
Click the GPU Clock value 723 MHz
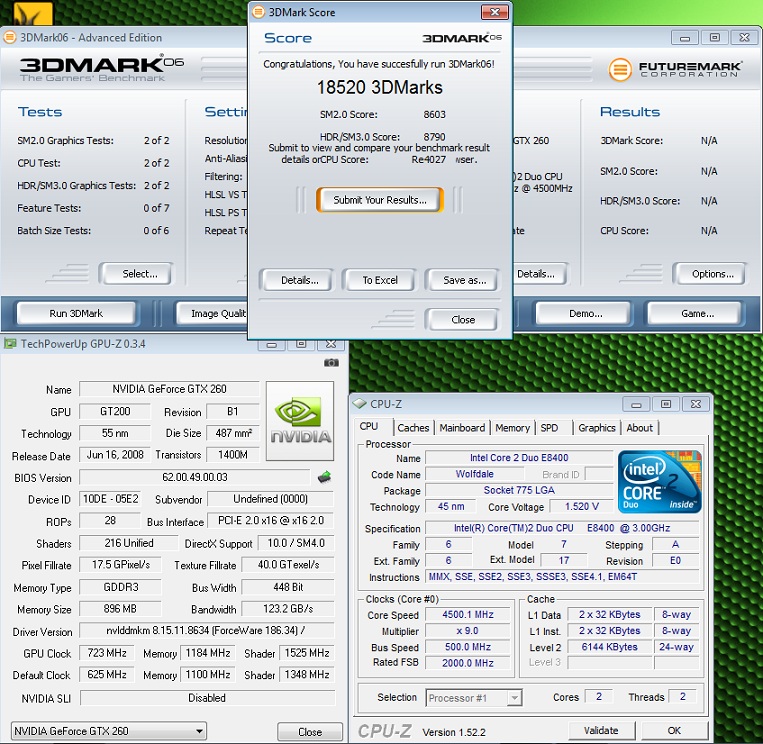(x=107, y=653)
